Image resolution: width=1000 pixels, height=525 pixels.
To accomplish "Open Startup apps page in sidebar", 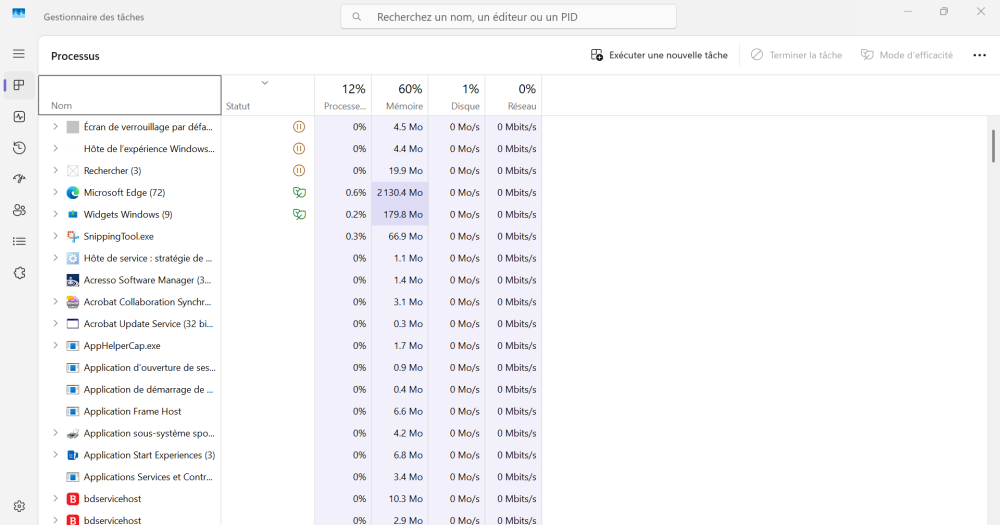I will 19,179.
